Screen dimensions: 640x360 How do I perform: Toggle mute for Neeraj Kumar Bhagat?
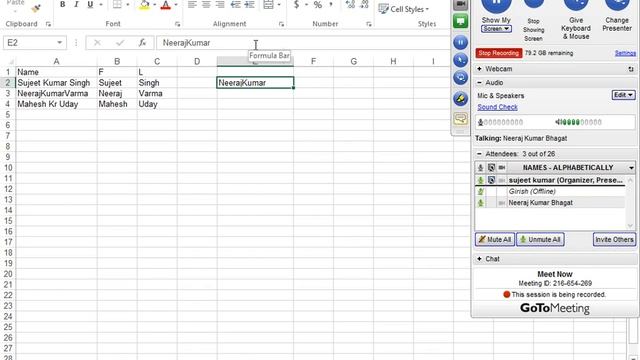[480, 203]
